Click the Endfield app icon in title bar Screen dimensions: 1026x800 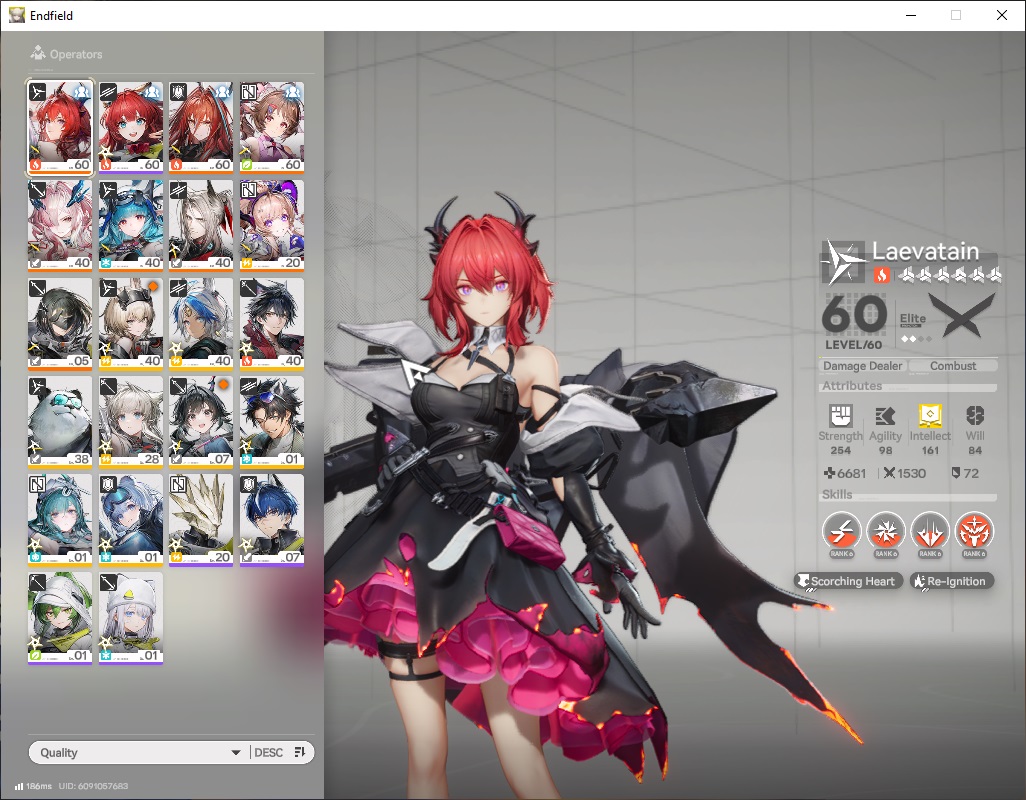(16, 15)
